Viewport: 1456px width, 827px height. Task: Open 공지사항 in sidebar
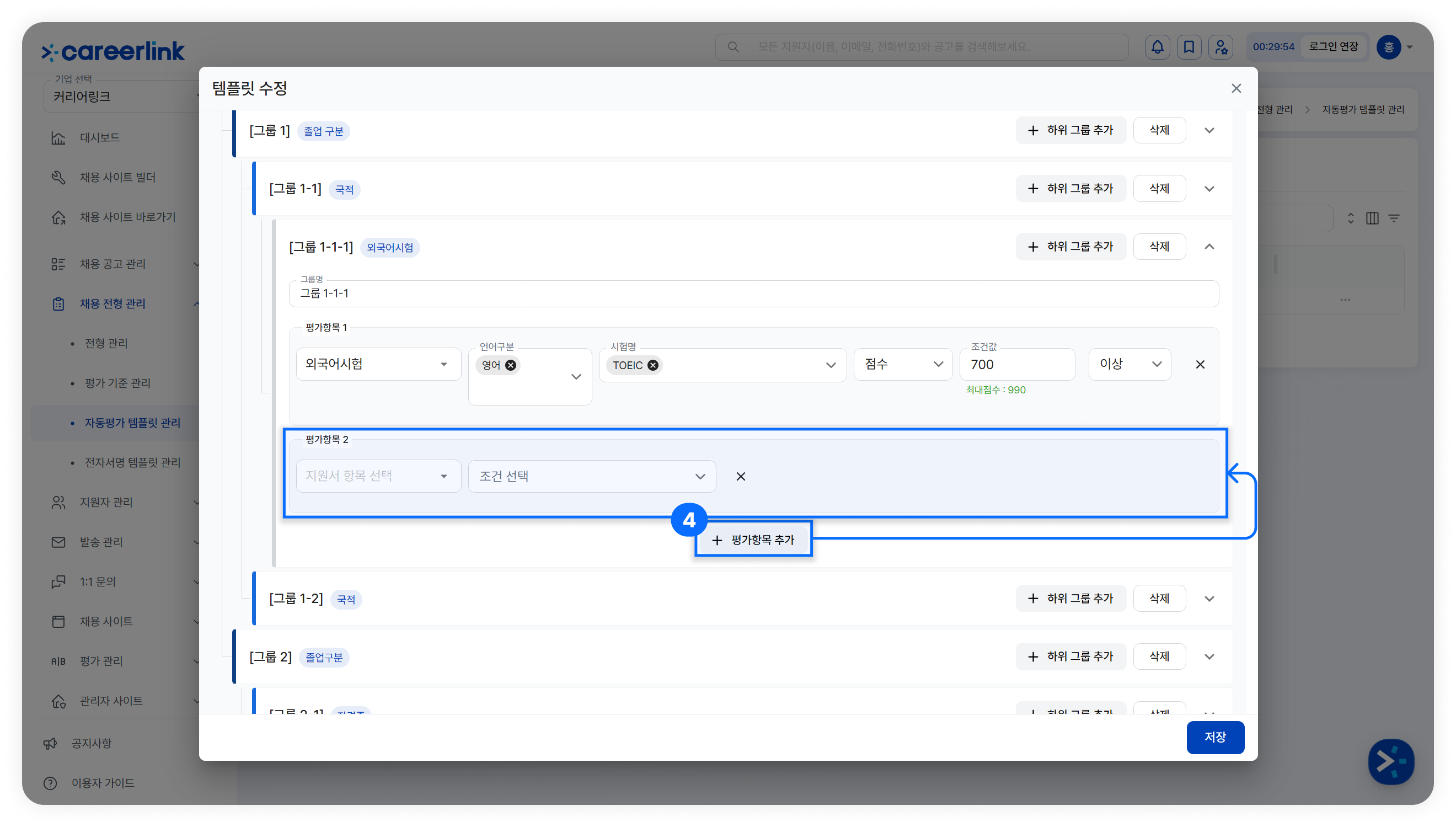[x=91, y=744]
